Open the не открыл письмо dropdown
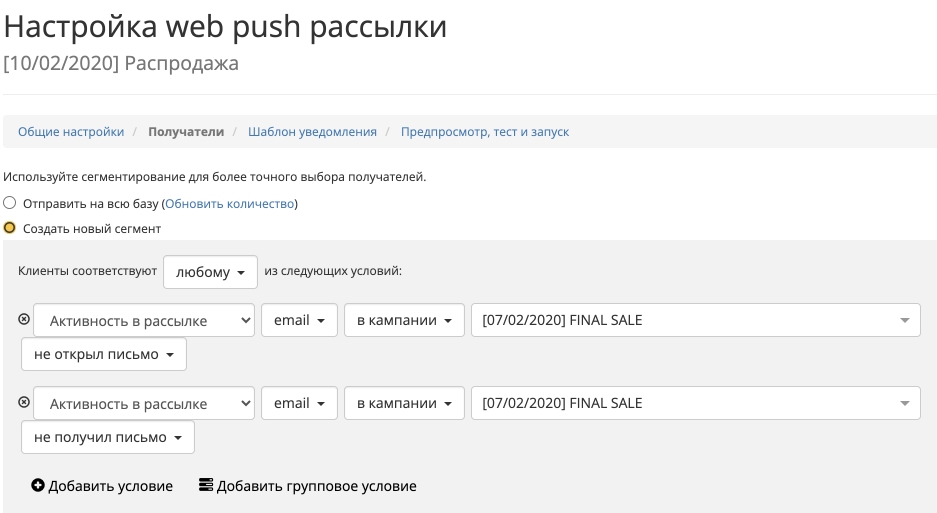The image size is (937, 513). click(x=104, y=354)
